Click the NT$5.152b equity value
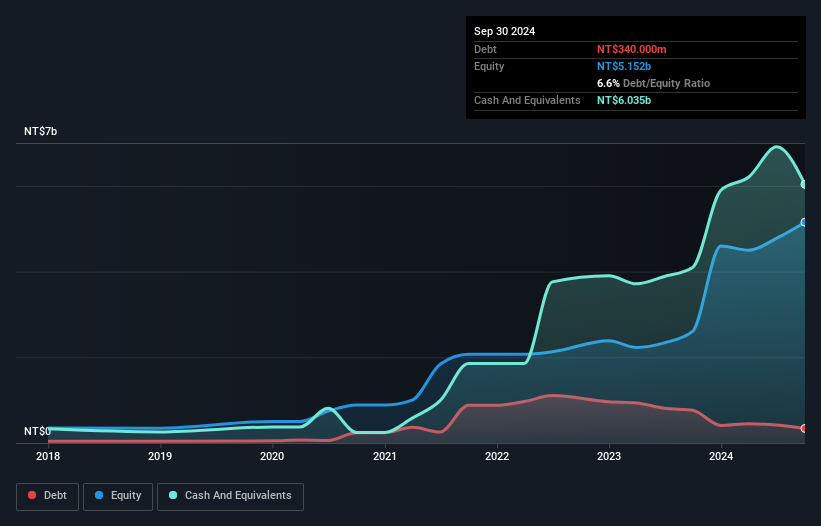The height and width of the screenshot is (526, 821). 624,66
